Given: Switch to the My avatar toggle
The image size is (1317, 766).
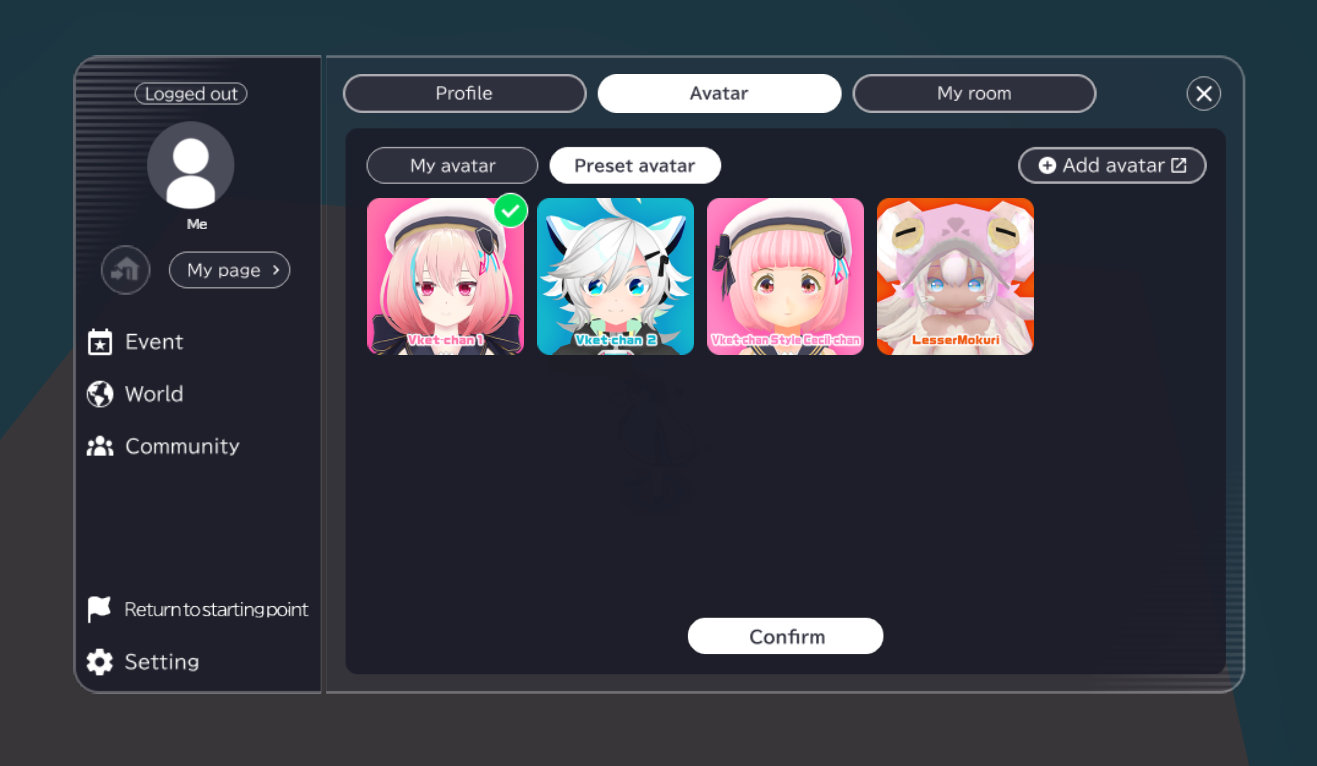Looking at the screenshot, I should point(452,166).
